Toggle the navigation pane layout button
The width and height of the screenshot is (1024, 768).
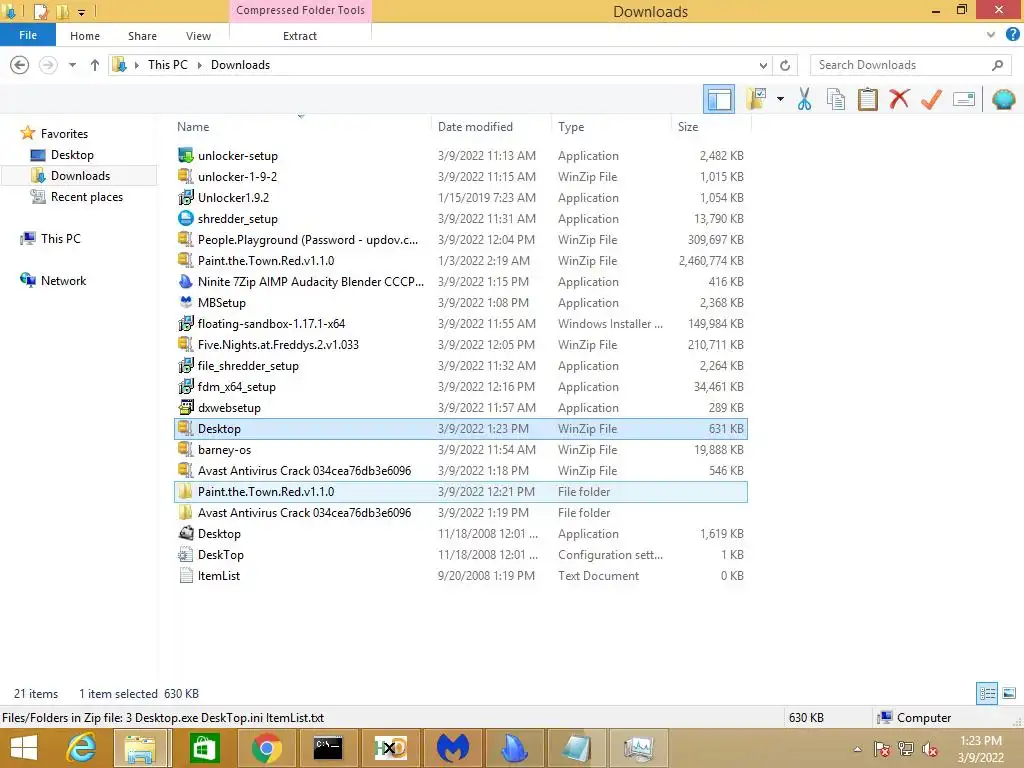pos(719,99)
